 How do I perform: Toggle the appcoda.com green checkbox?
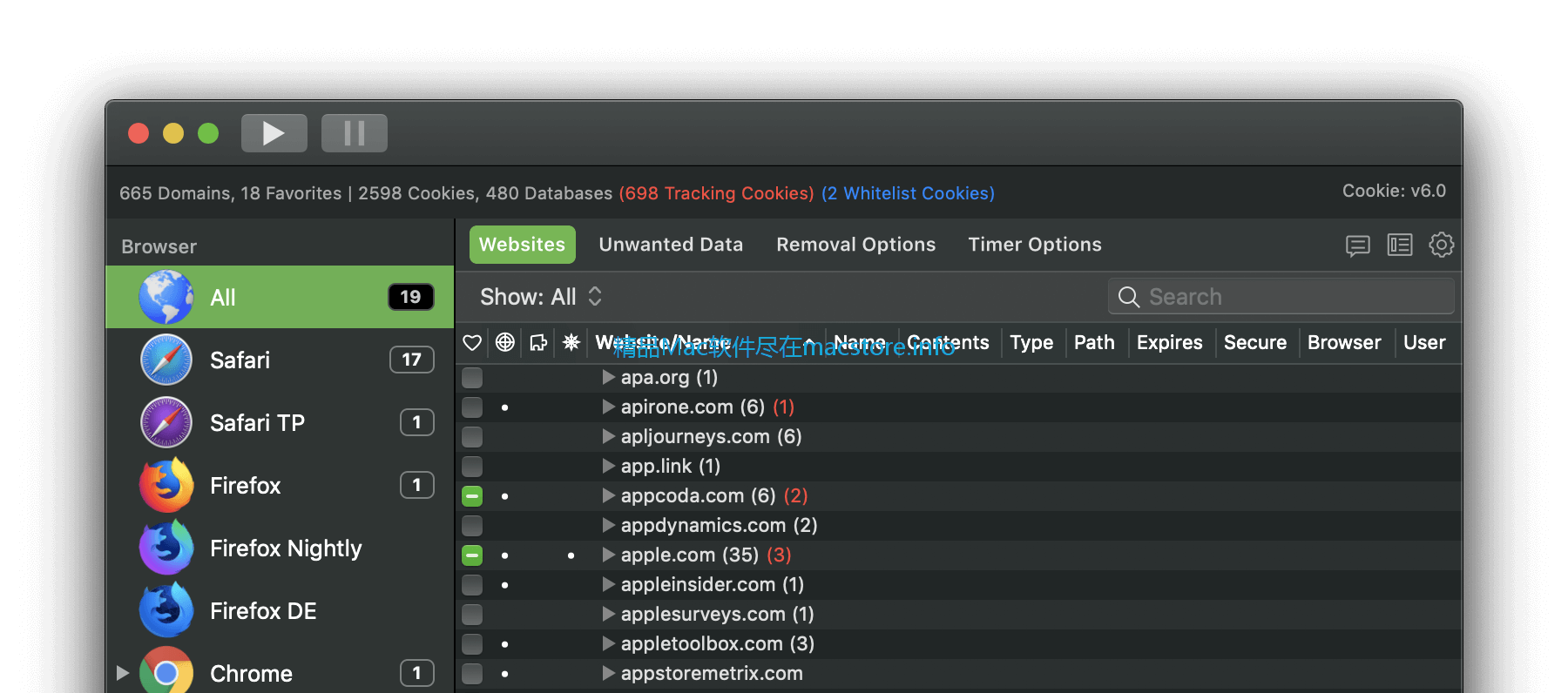472,496
